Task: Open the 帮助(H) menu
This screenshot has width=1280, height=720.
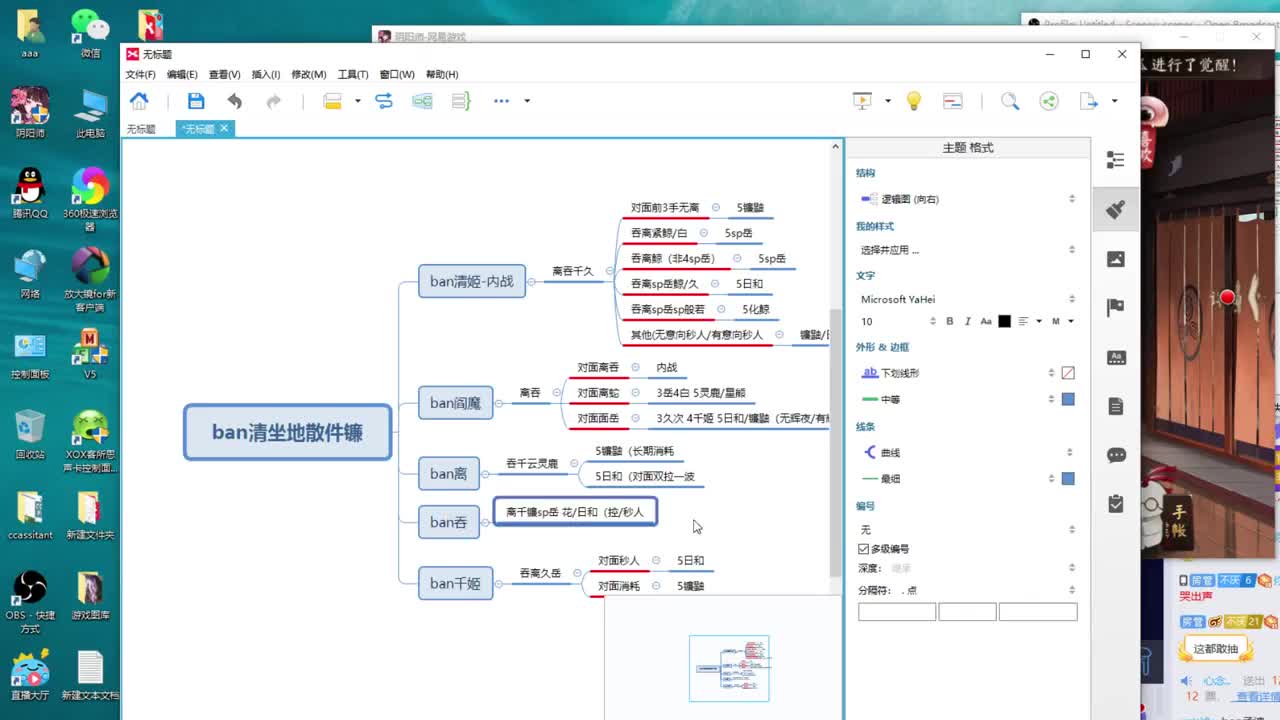Action: 442,74
